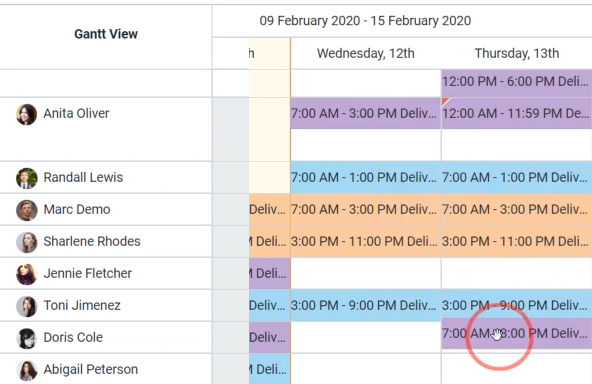This screenshot has width=592, height=384.
Task: Open Toni Jimenez's Wednesday 3:00 PM - 9:00 PM shift
Action: 365,305
